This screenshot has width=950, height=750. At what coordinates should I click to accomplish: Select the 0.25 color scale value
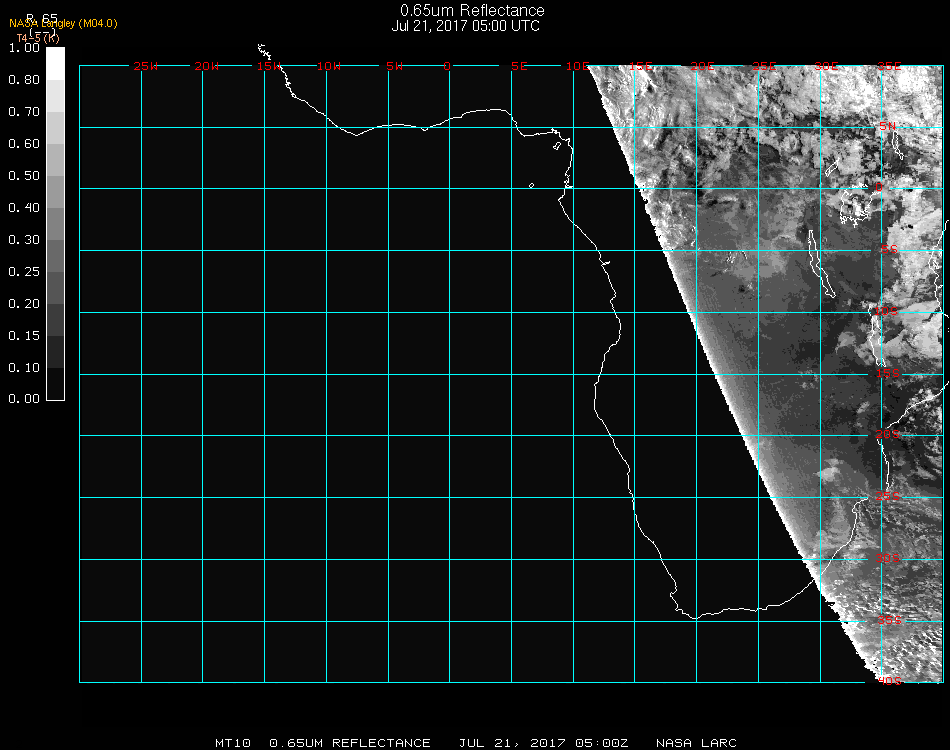[x=24, y=272]
